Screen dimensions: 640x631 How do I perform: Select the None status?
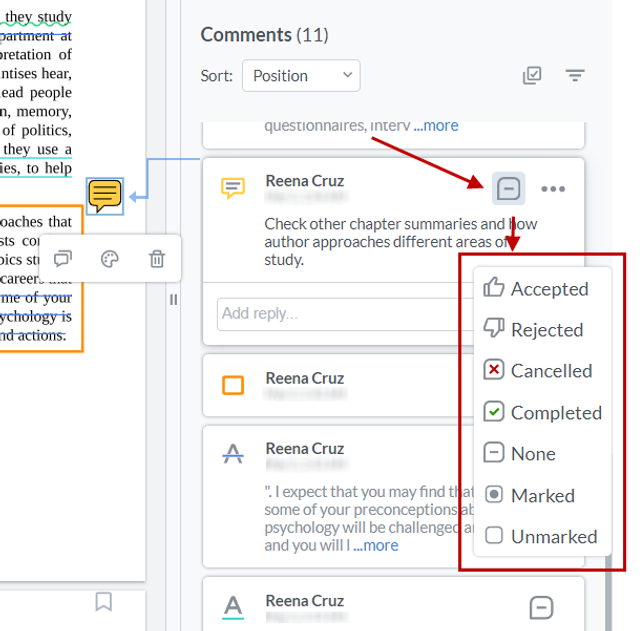pyautogui.click(x=542, y=453)
